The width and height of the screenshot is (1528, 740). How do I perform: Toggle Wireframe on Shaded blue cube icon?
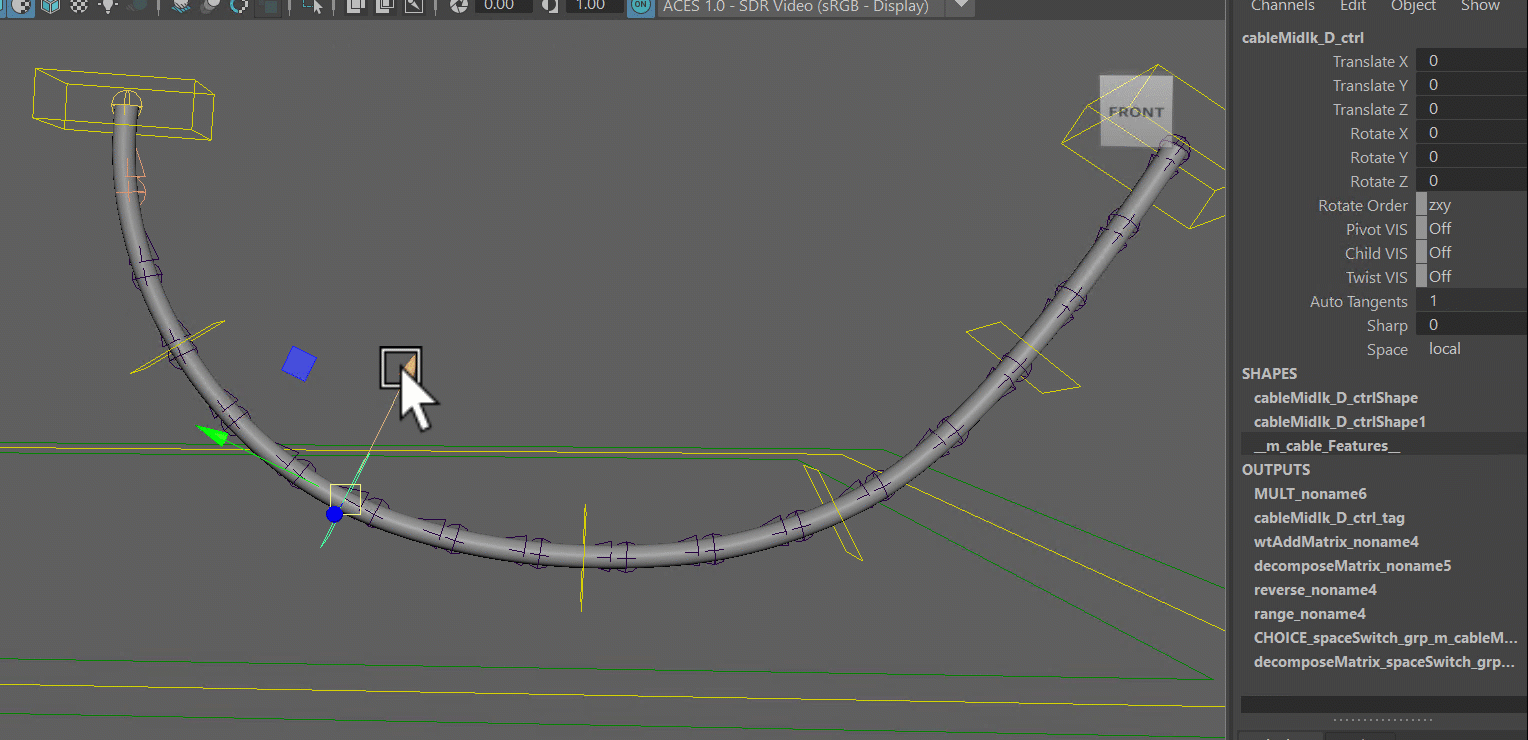50,6
